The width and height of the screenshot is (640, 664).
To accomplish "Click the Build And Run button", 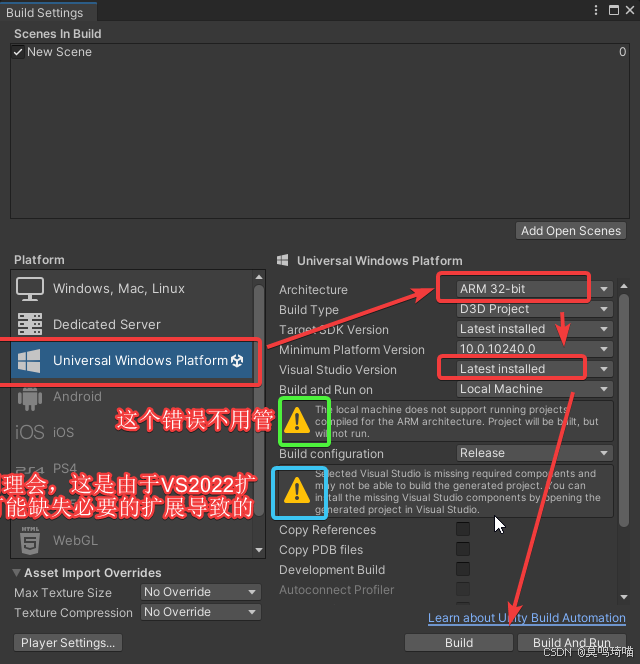I will 572,643.
